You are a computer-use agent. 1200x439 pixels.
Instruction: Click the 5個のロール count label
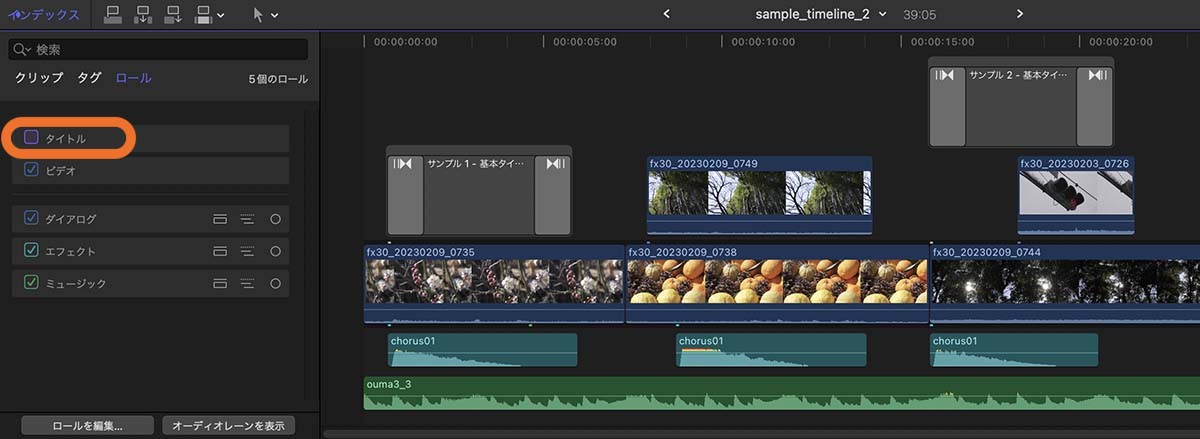pyautogui.click(x=278, y=79)
